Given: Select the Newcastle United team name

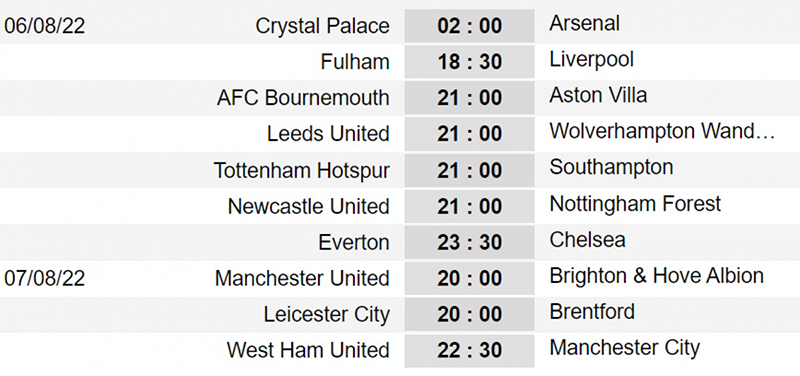Looking at the screenshot, I should pos(309,206).
